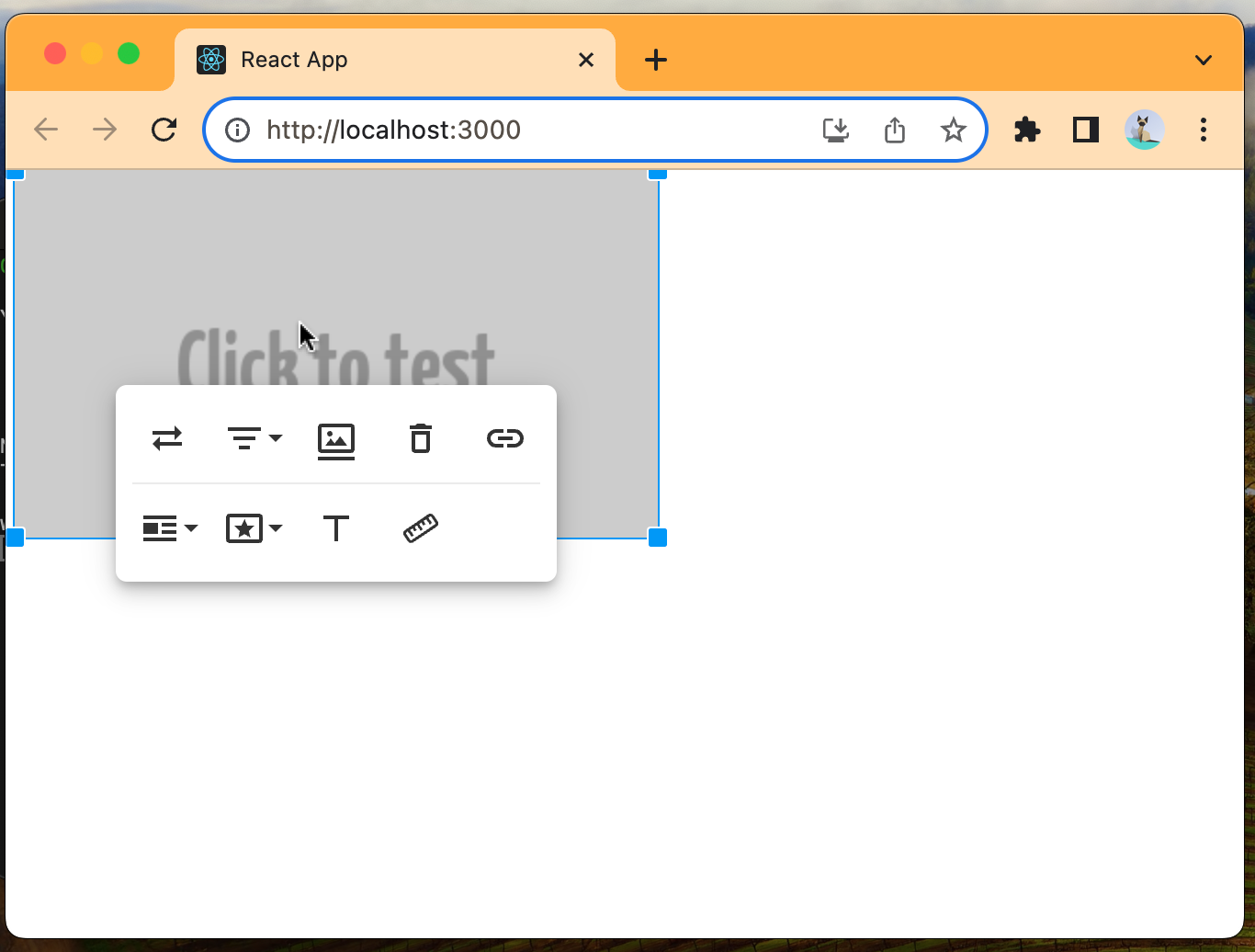Open the filter alignment dropdown
Screen dimensions: 1255x952
pos(254,438)
